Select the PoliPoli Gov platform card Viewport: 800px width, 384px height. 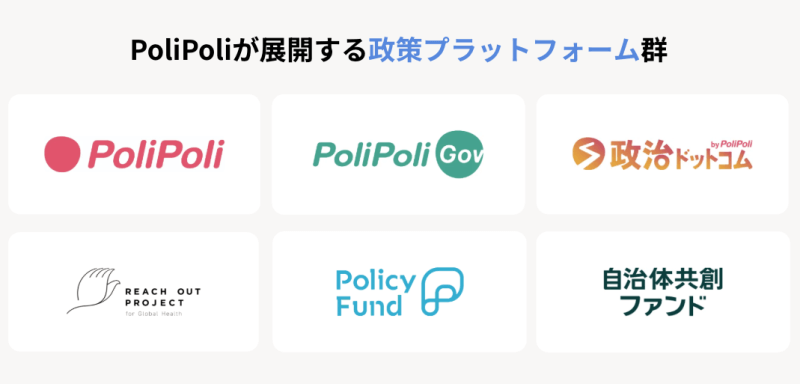[398, 154]
